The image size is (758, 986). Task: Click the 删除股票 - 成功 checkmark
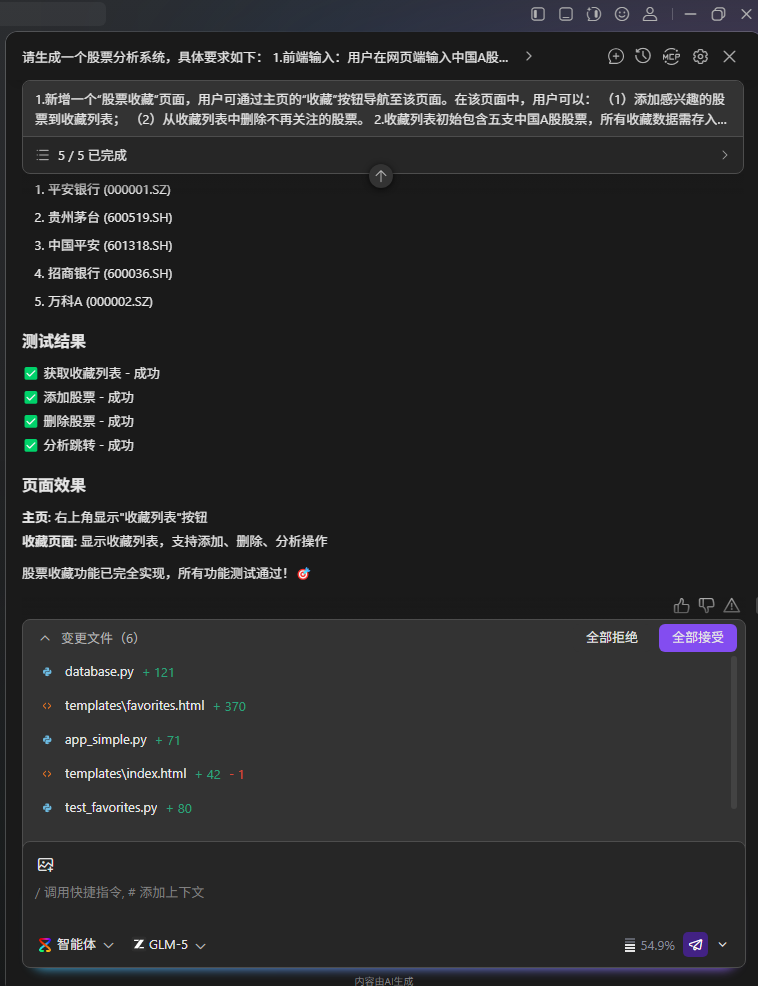pos(30,421)
